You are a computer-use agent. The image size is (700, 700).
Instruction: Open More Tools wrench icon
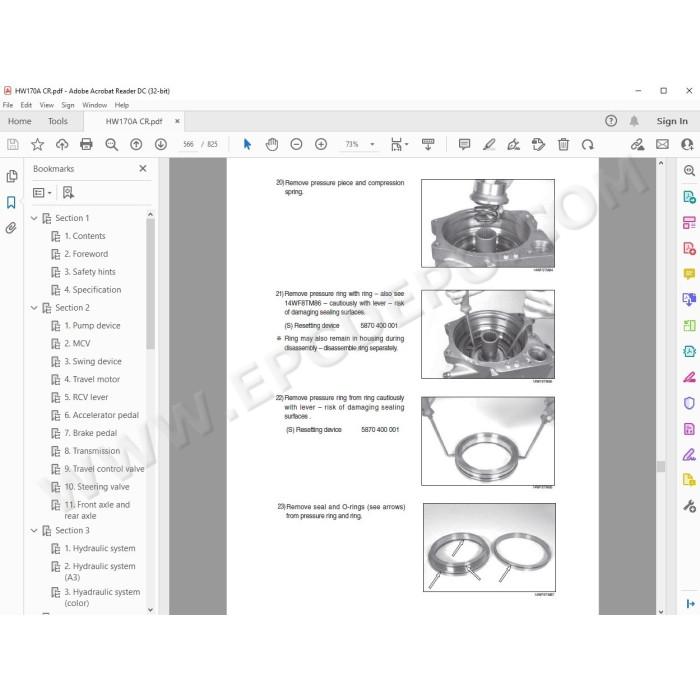pyautogui.click(x=689, y=506)
